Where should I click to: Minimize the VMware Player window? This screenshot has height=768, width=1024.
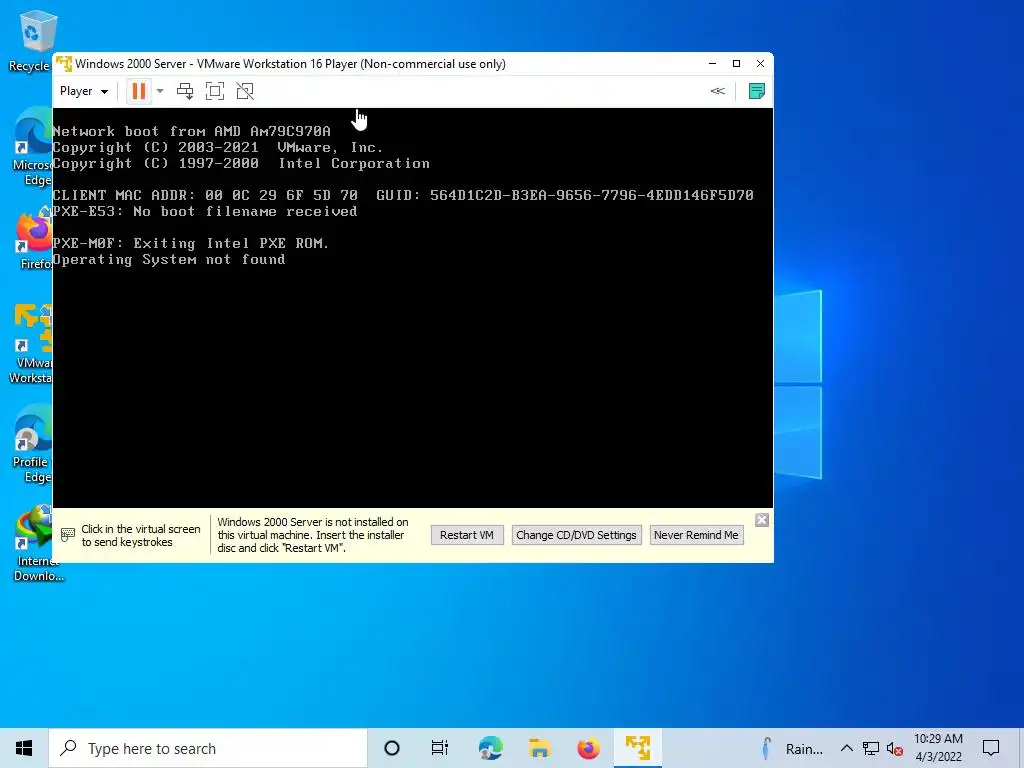pos(712,63)
